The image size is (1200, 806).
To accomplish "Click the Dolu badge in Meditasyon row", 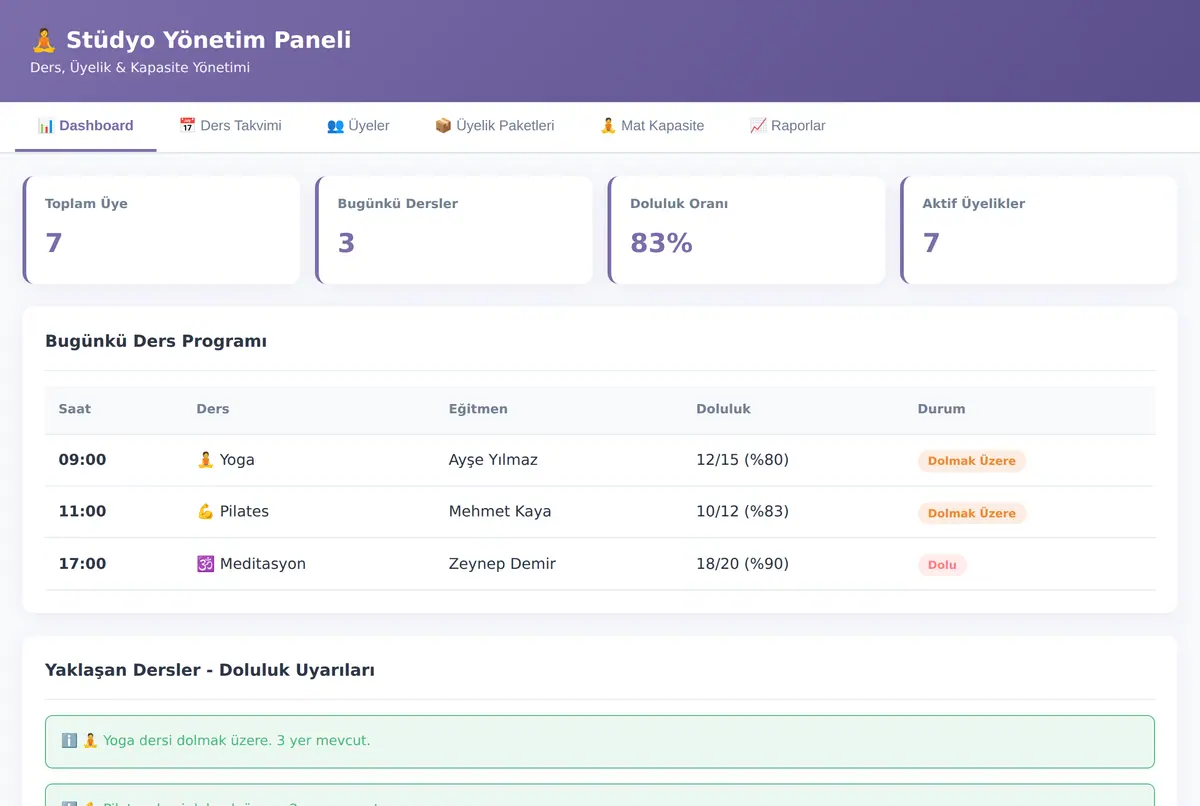I will pyautogui.click(x=942, y=565).
